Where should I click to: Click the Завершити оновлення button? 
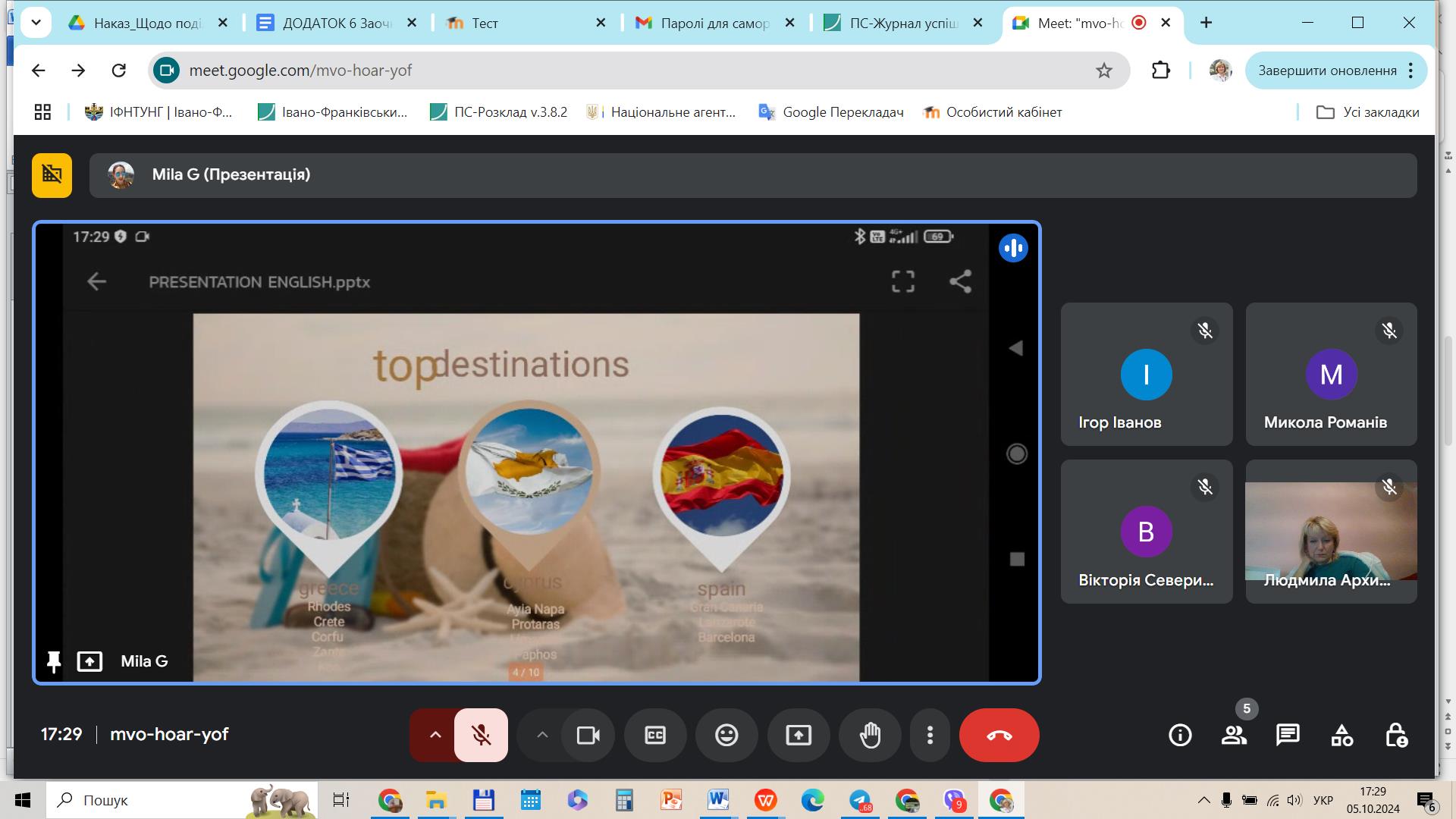(x=1326, y=71)
